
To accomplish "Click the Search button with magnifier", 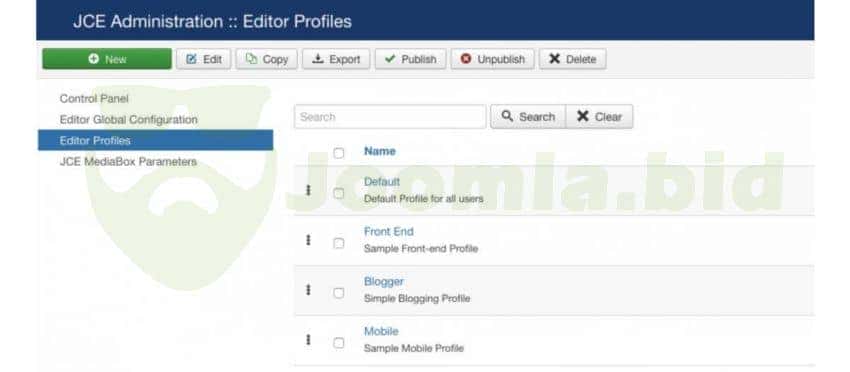I will pyautogui.click(x=528, y=117).
